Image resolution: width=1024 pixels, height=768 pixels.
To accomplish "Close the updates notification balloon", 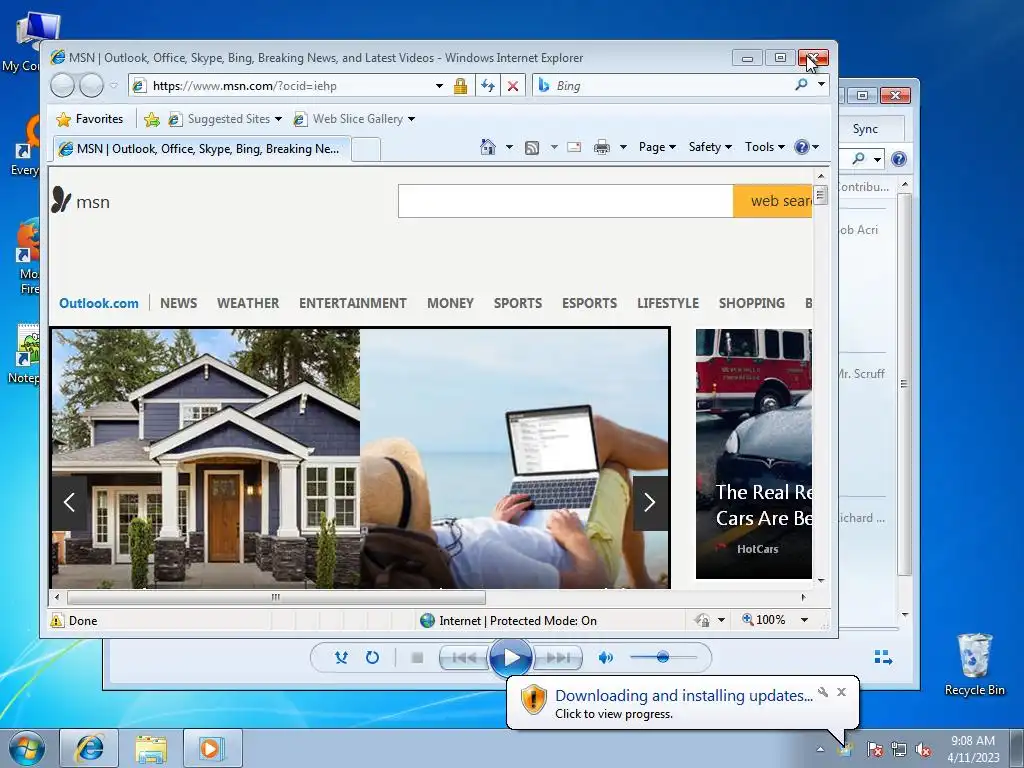I will [841, 692].
